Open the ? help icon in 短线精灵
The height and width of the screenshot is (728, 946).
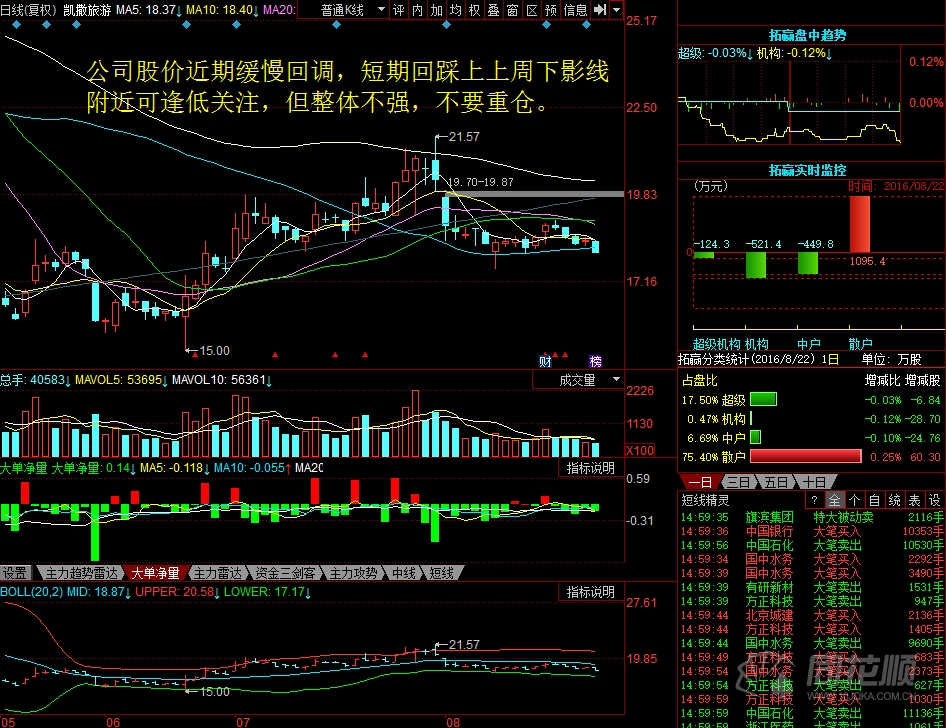[814, 500]
